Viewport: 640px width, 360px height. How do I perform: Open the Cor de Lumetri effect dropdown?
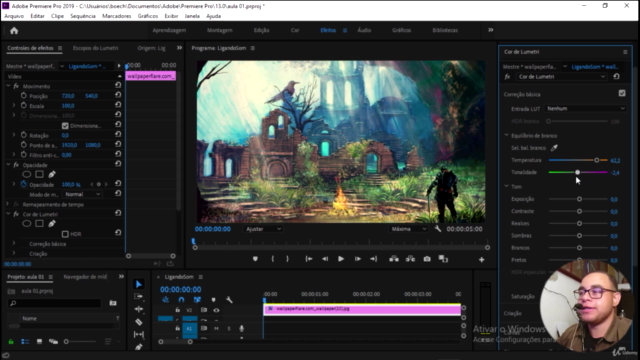tap(562, 77)
